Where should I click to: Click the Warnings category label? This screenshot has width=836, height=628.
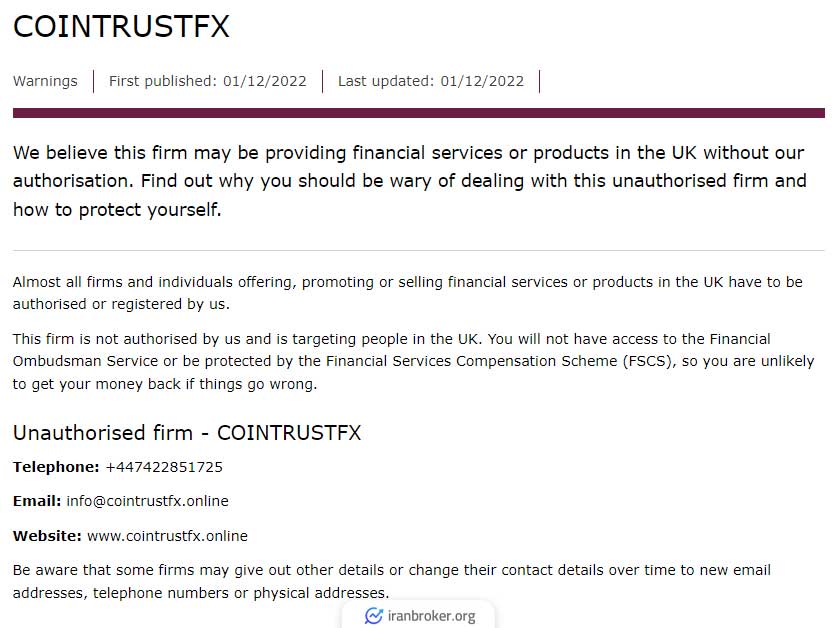[x=45, y=81]
